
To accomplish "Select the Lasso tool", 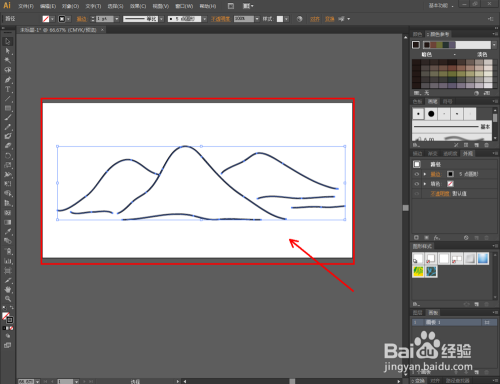I will point(8,70).
